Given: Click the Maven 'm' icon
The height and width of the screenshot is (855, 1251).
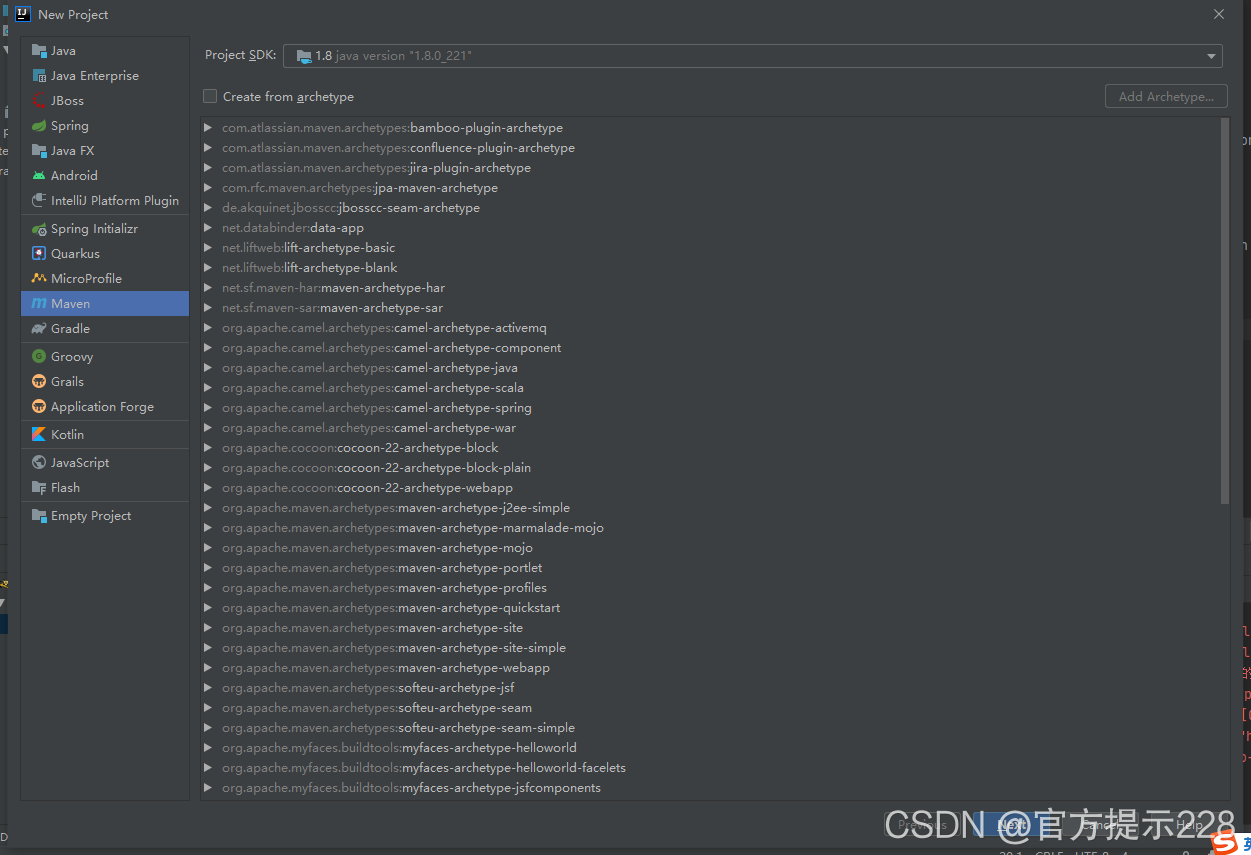Looking at the screenshot, I should point(39,304).
